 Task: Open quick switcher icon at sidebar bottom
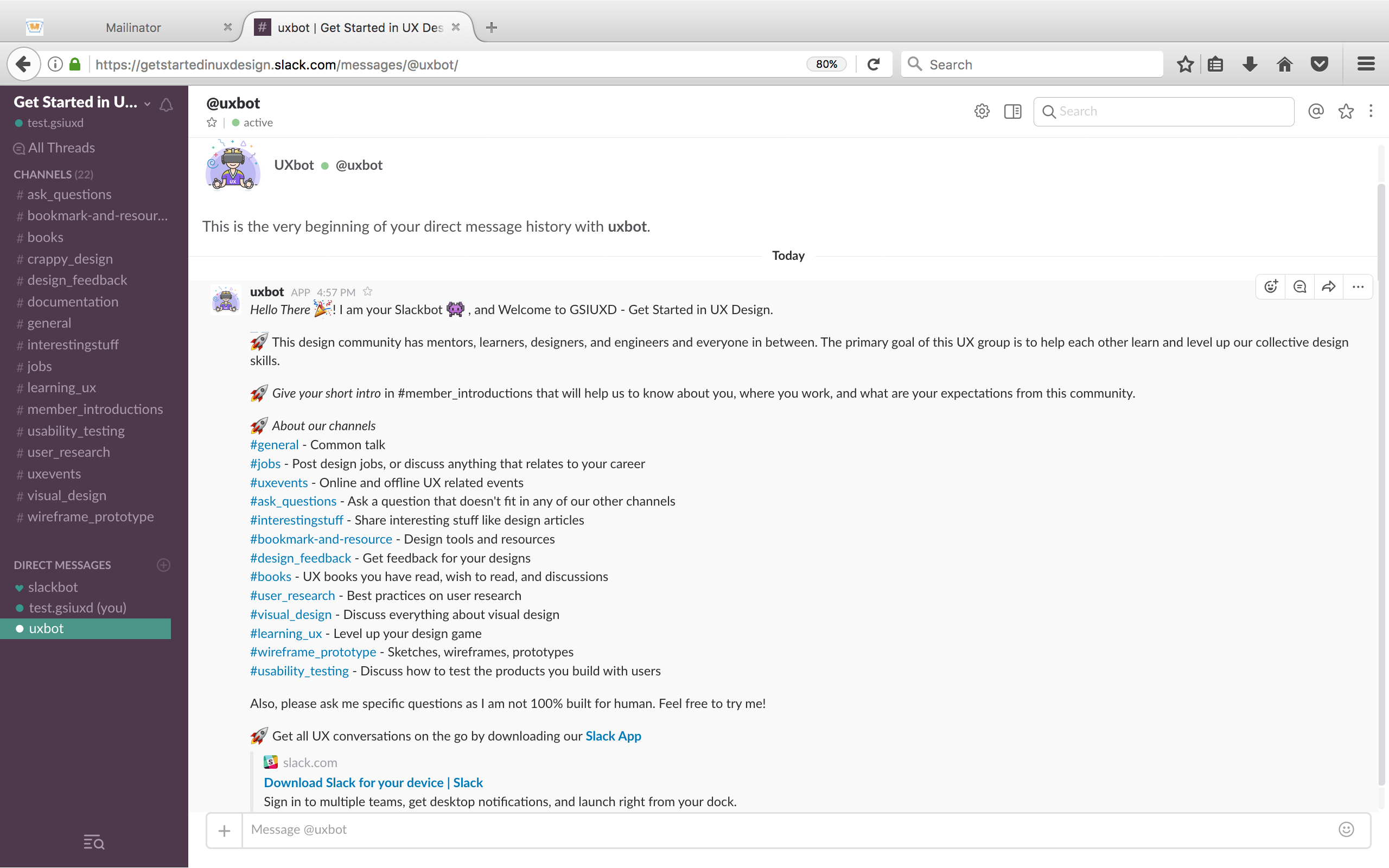[93, 842]
